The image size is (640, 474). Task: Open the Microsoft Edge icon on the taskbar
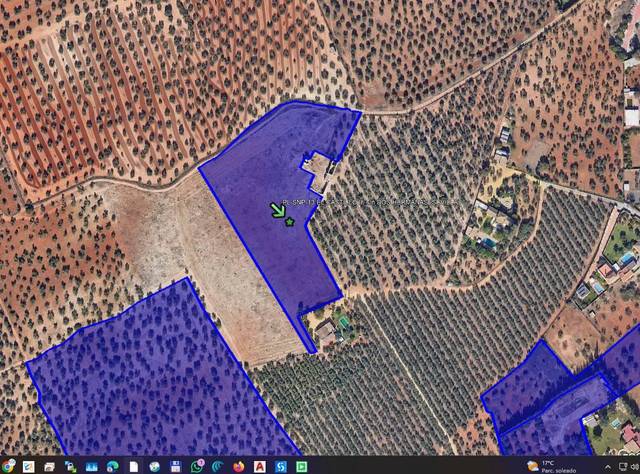coord(112,466)
